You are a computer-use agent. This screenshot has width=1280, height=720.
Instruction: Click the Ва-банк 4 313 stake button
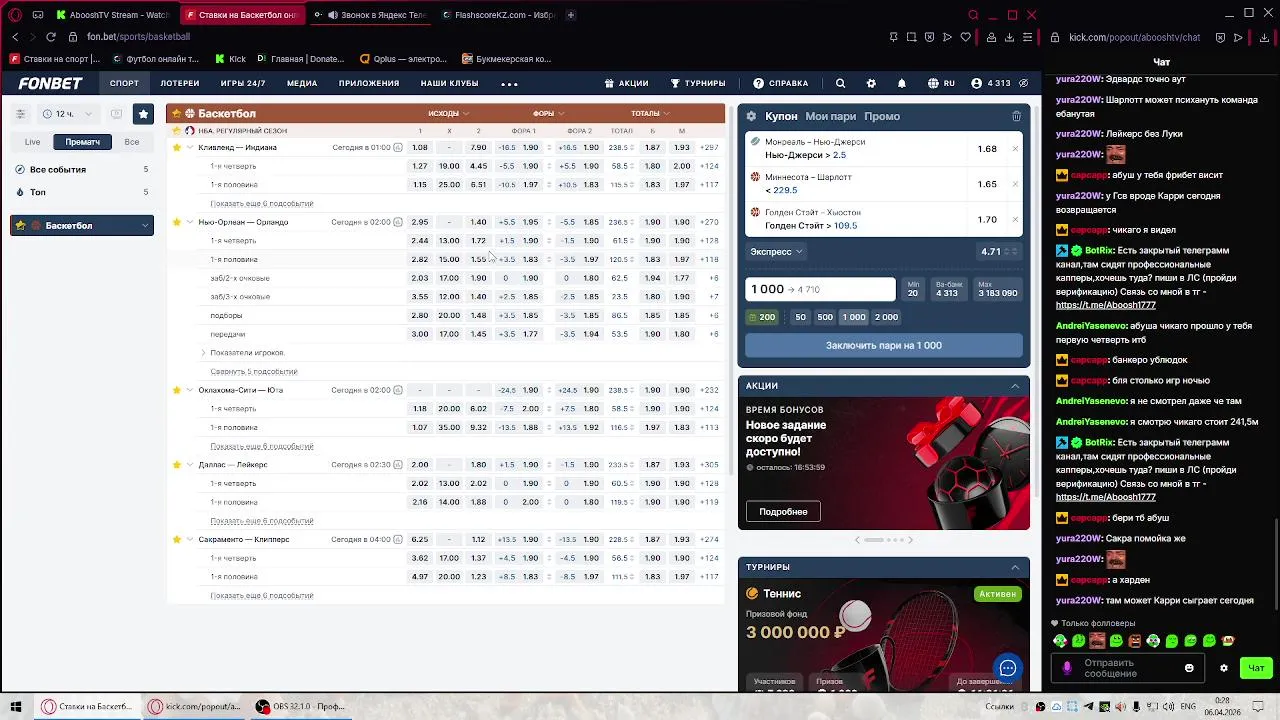(x=947, y=289)
